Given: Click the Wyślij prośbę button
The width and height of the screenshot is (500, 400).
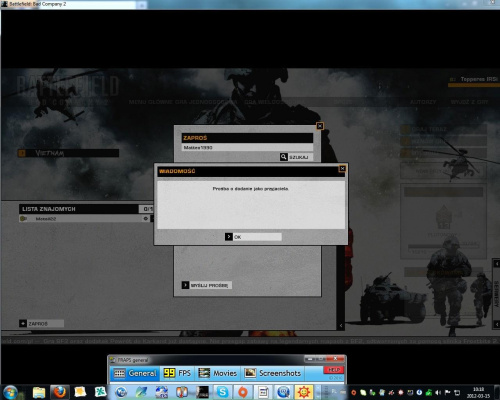Looking at the screenshot, I should click(207, 285).
